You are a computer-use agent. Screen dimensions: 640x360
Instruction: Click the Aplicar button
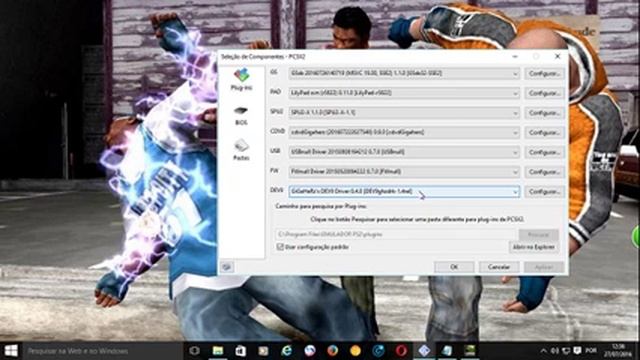[544, 267]
